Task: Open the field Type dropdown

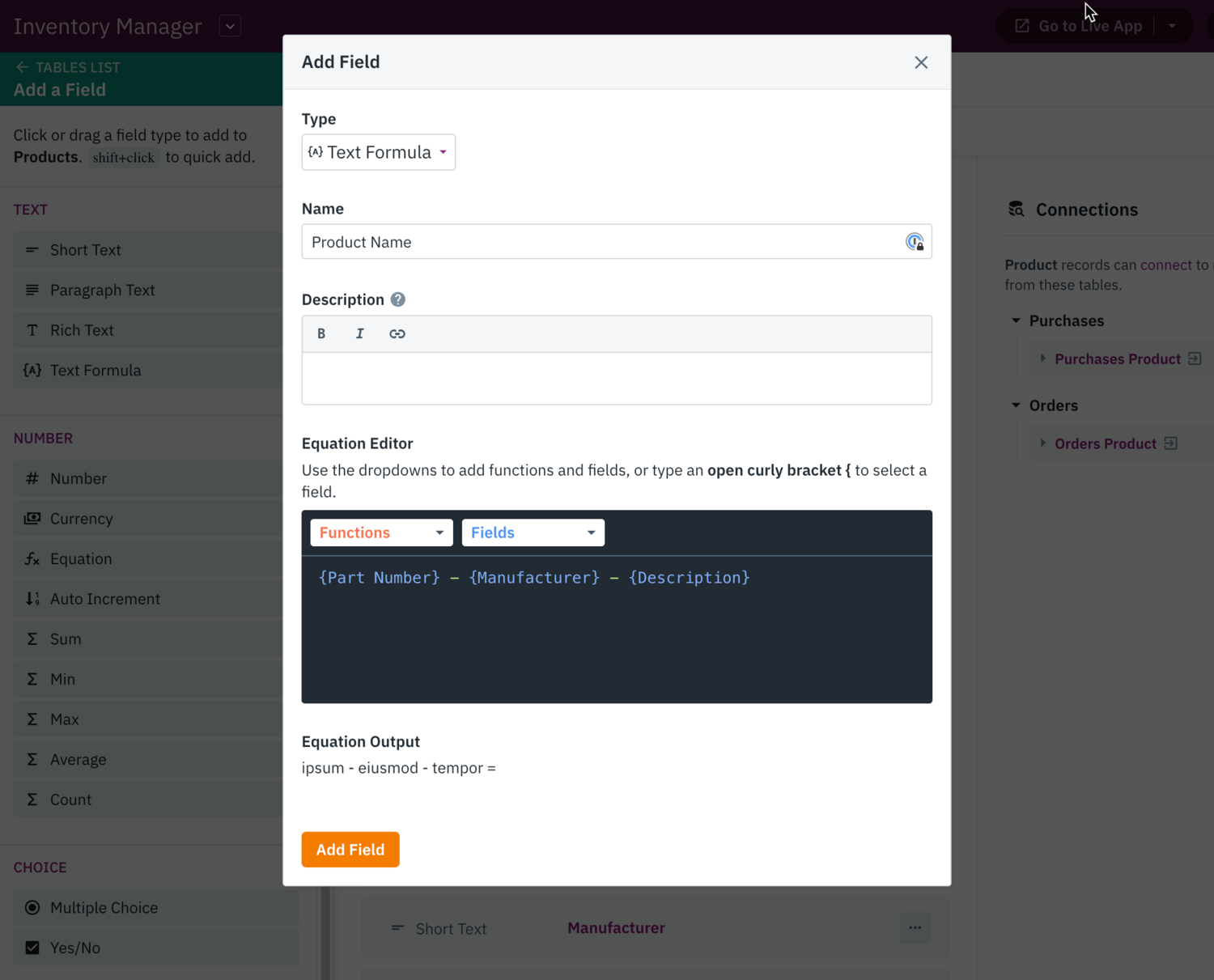Action: click(x=378, y=152)
